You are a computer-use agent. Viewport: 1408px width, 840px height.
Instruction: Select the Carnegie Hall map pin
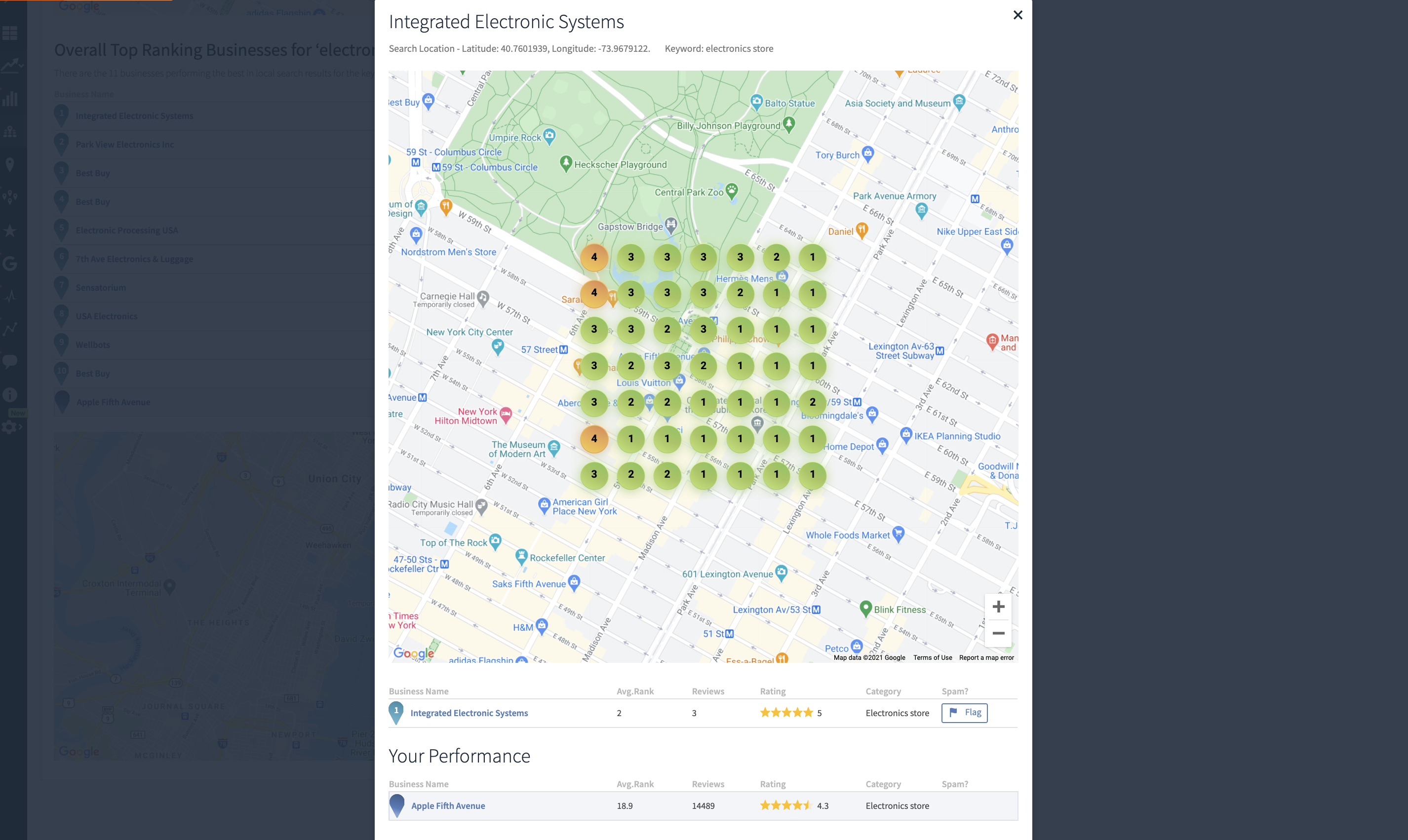483,298
